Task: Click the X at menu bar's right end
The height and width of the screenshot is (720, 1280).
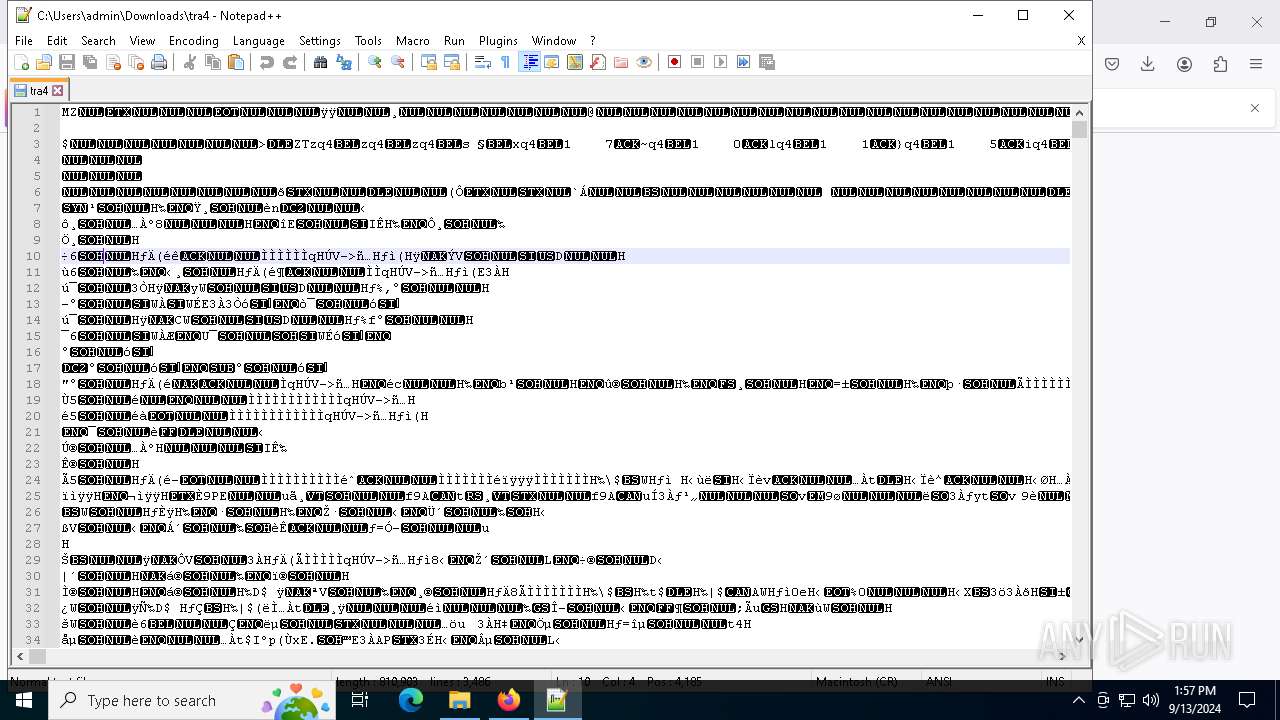Action: pos(1081,41)
